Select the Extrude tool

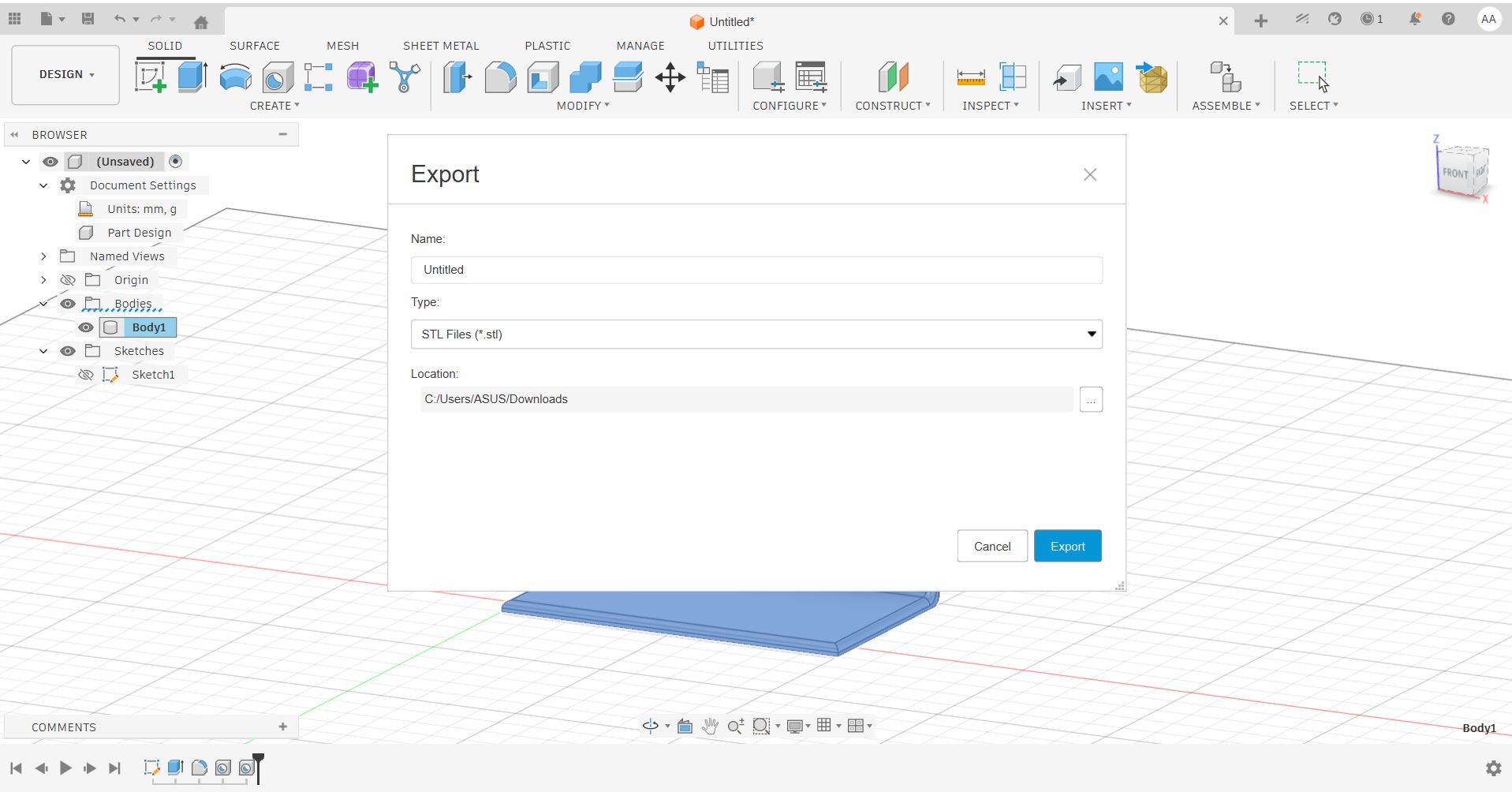(192, 77)
